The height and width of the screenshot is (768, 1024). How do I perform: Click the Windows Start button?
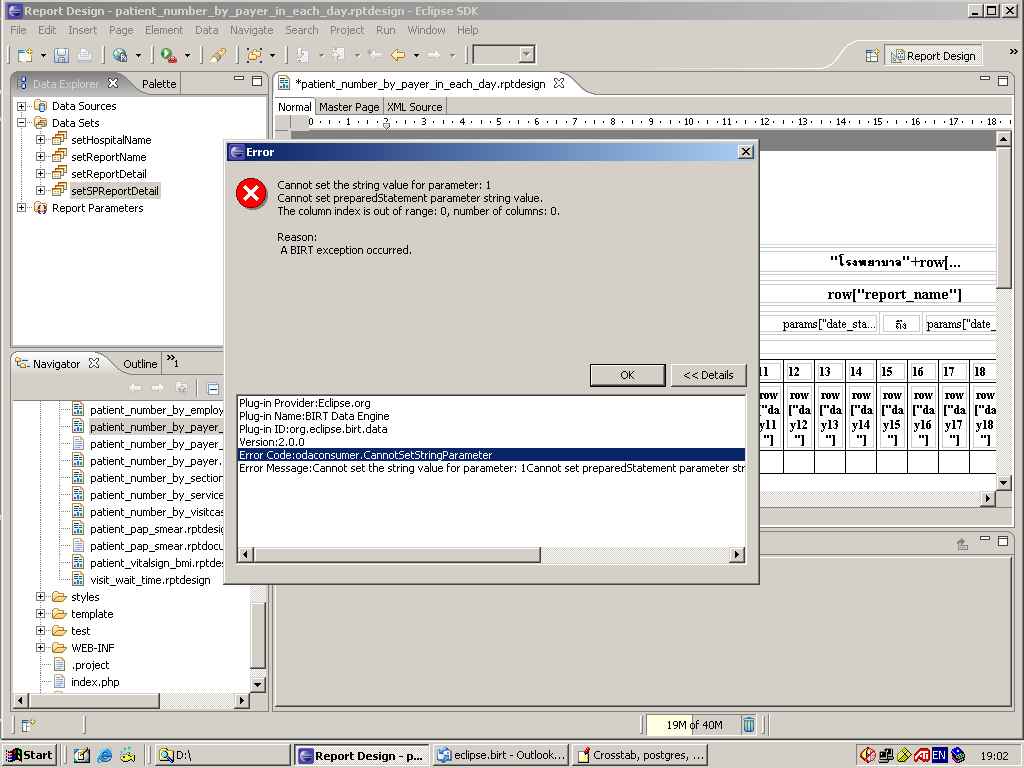pos(29,756)
